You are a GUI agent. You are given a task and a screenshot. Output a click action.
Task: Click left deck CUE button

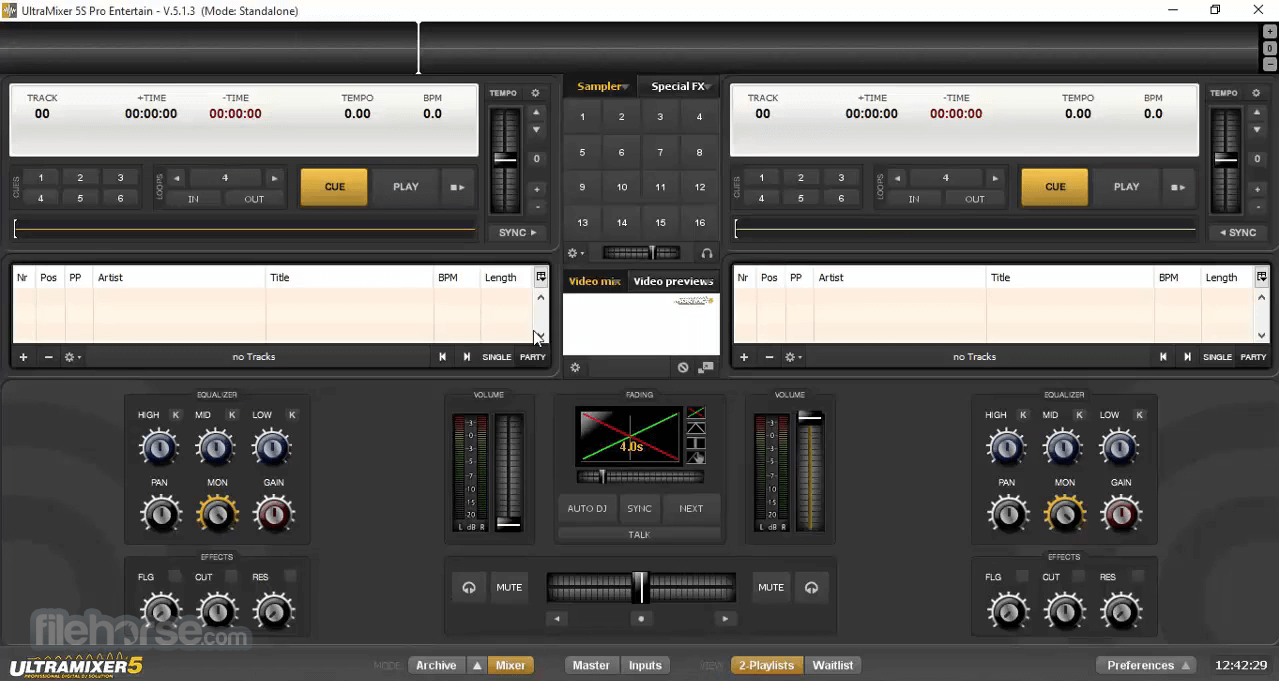pos(335,187)
